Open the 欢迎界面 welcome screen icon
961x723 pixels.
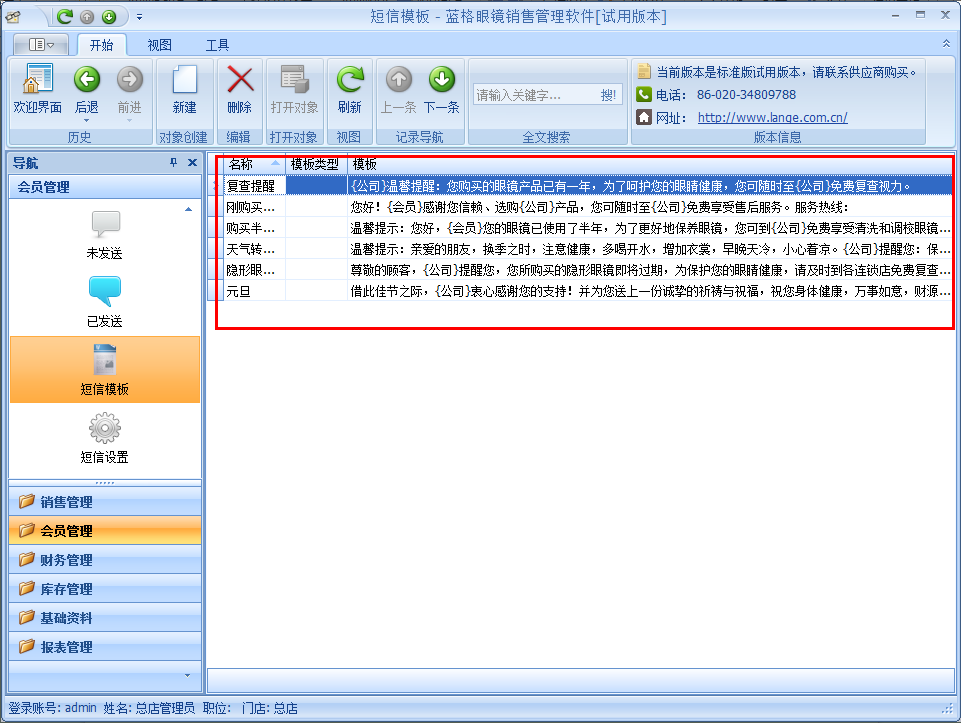tap(37, 89)
